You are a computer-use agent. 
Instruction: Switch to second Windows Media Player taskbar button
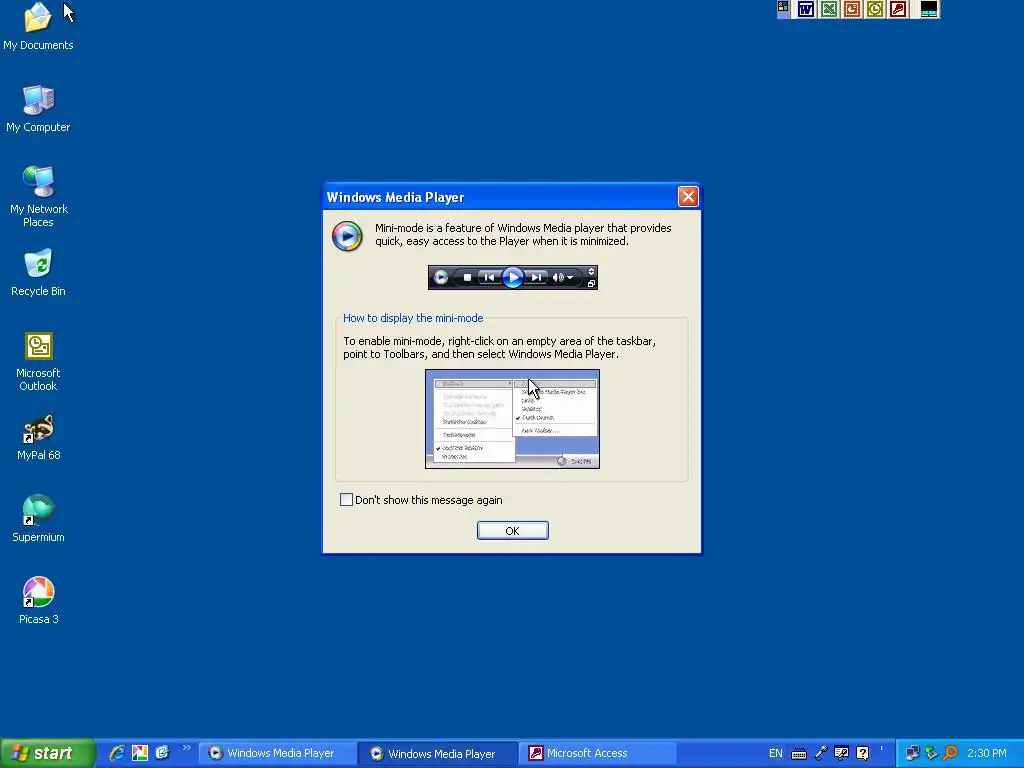[438, 754]
